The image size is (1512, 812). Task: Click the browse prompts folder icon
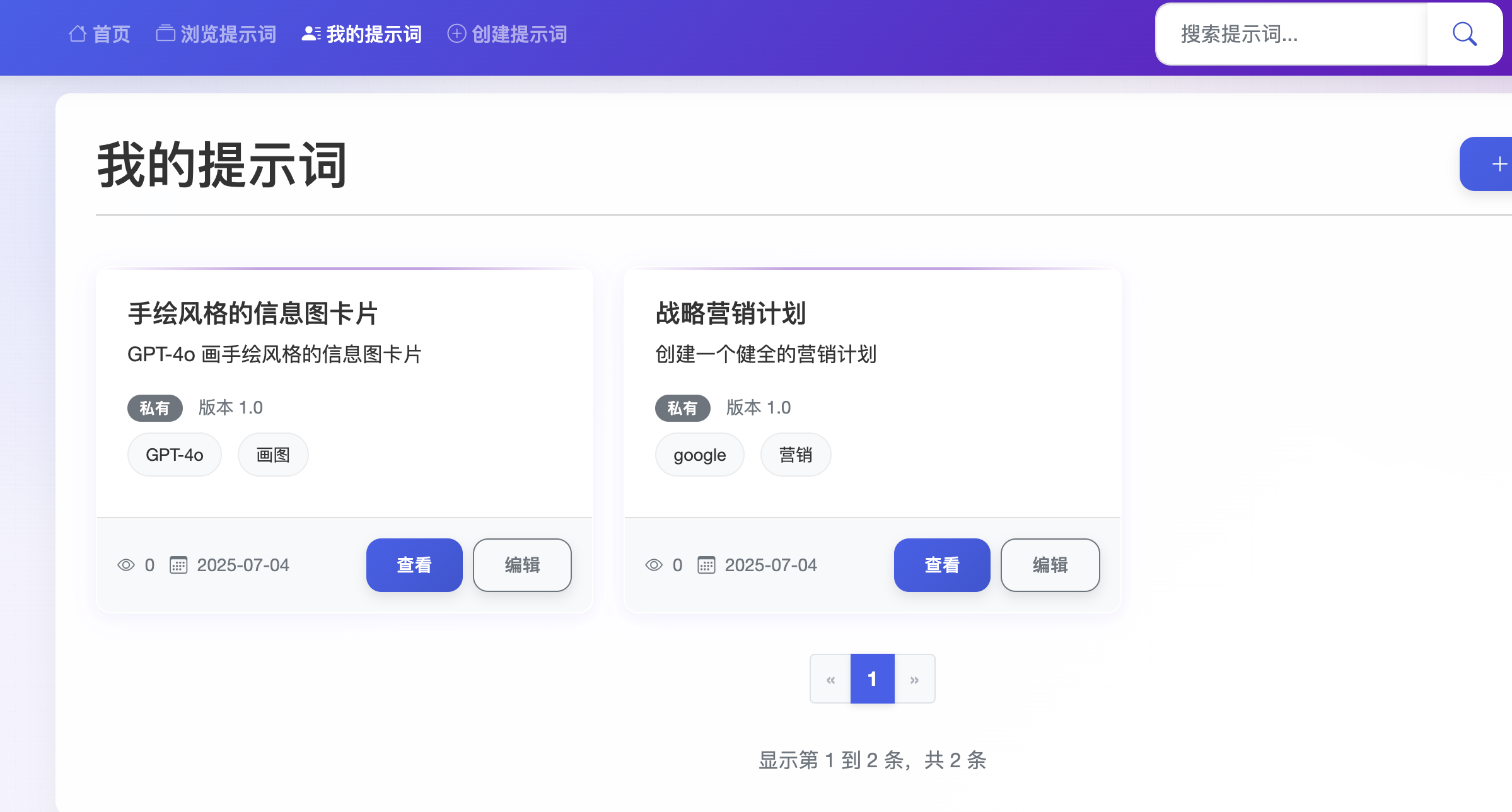pyautogui.click(x=165, y=33)
